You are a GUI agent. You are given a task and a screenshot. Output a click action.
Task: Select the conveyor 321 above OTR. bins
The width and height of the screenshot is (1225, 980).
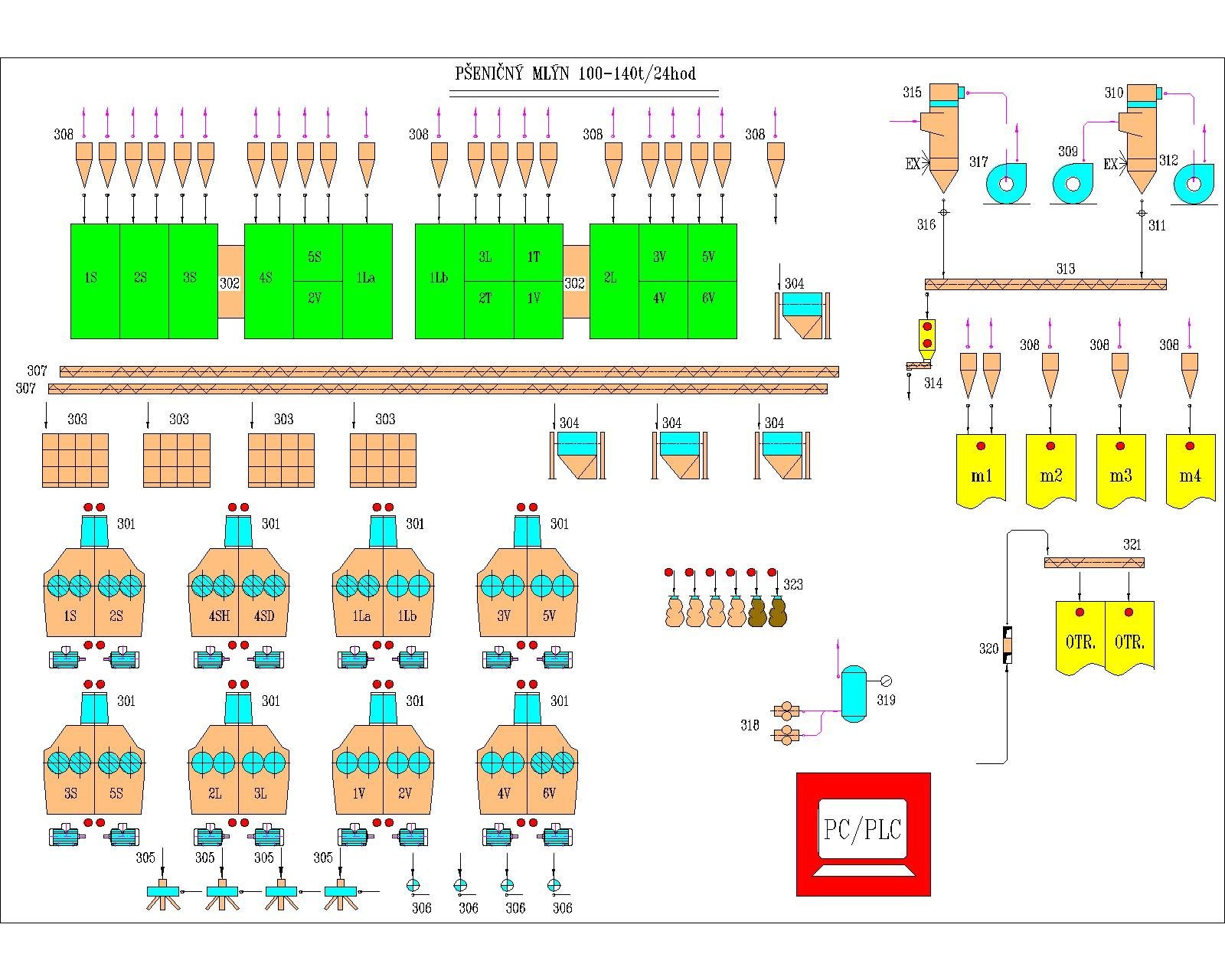coord(1093,563)
